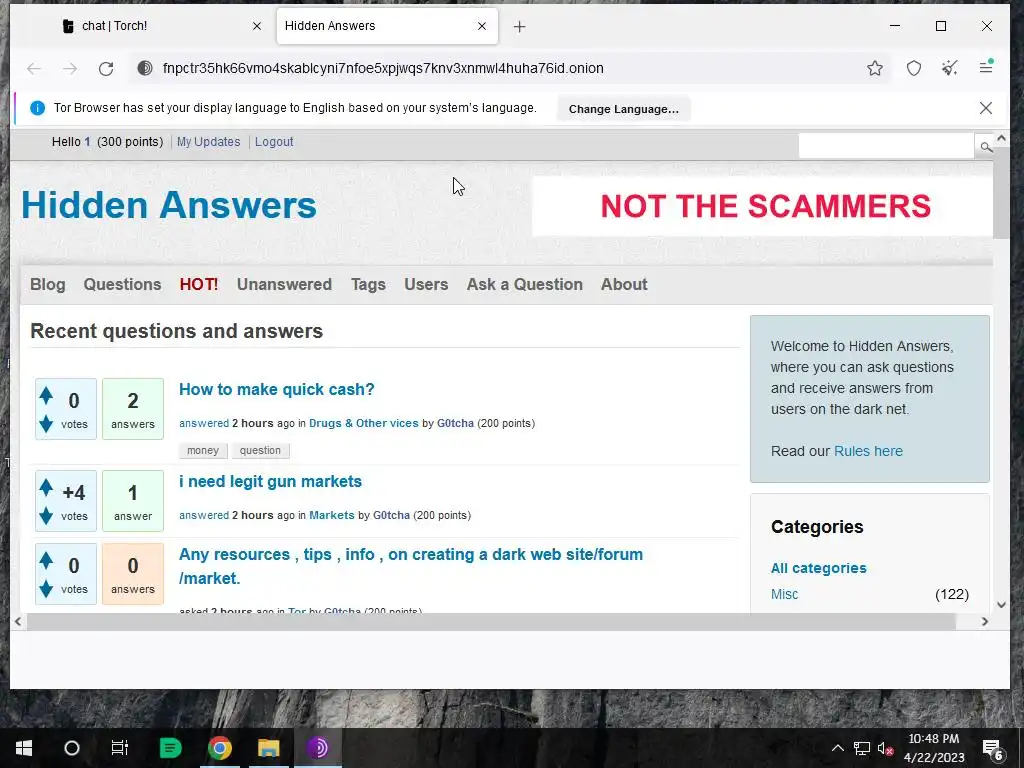Open Chrome from the taskbar

pyautogui.click(x=220, y=748)
